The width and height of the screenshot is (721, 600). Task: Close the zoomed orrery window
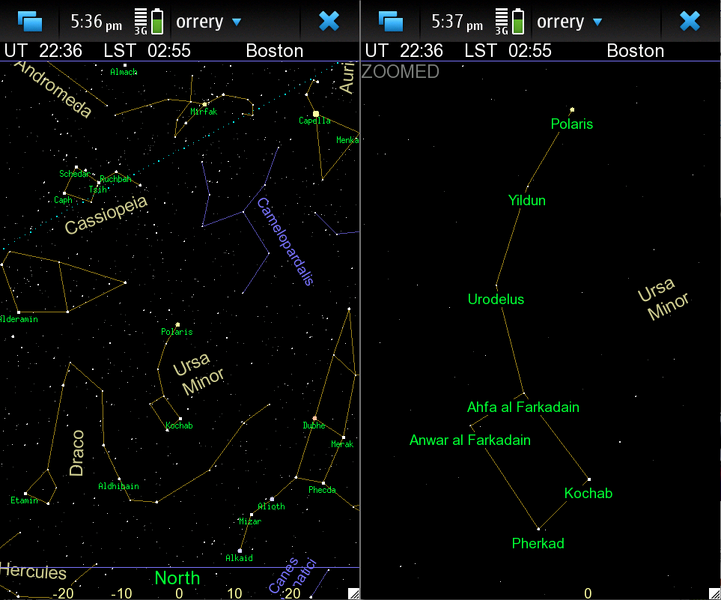pos(689,21)
